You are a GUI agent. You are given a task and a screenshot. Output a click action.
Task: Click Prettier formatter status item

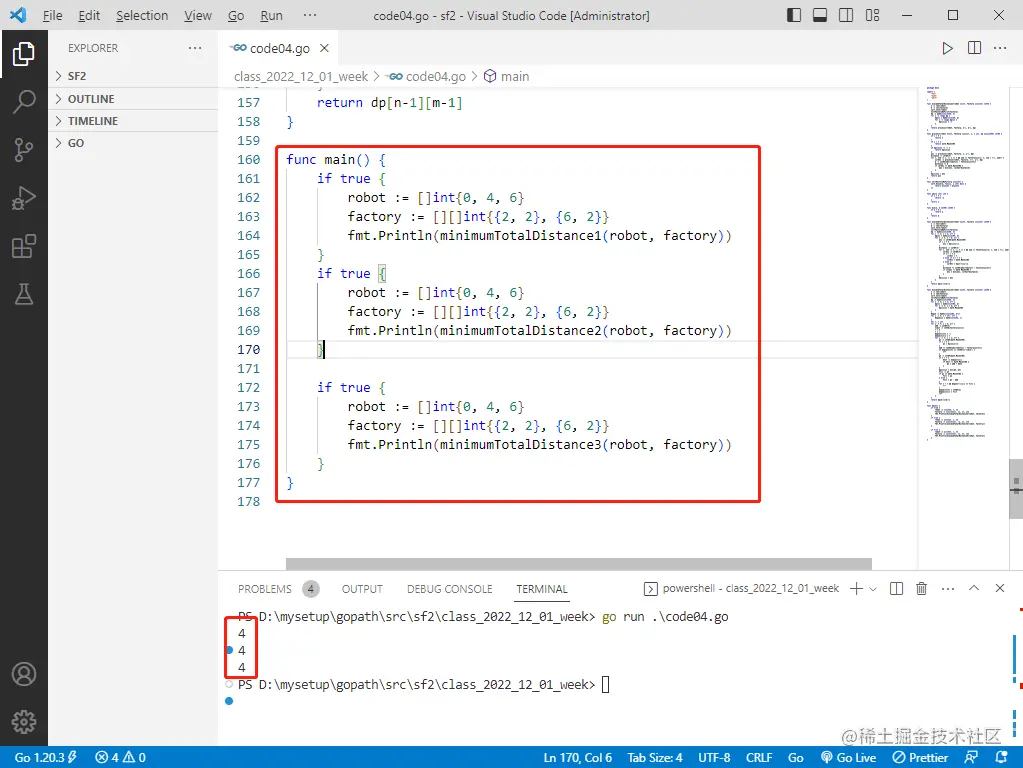(920, 758)
